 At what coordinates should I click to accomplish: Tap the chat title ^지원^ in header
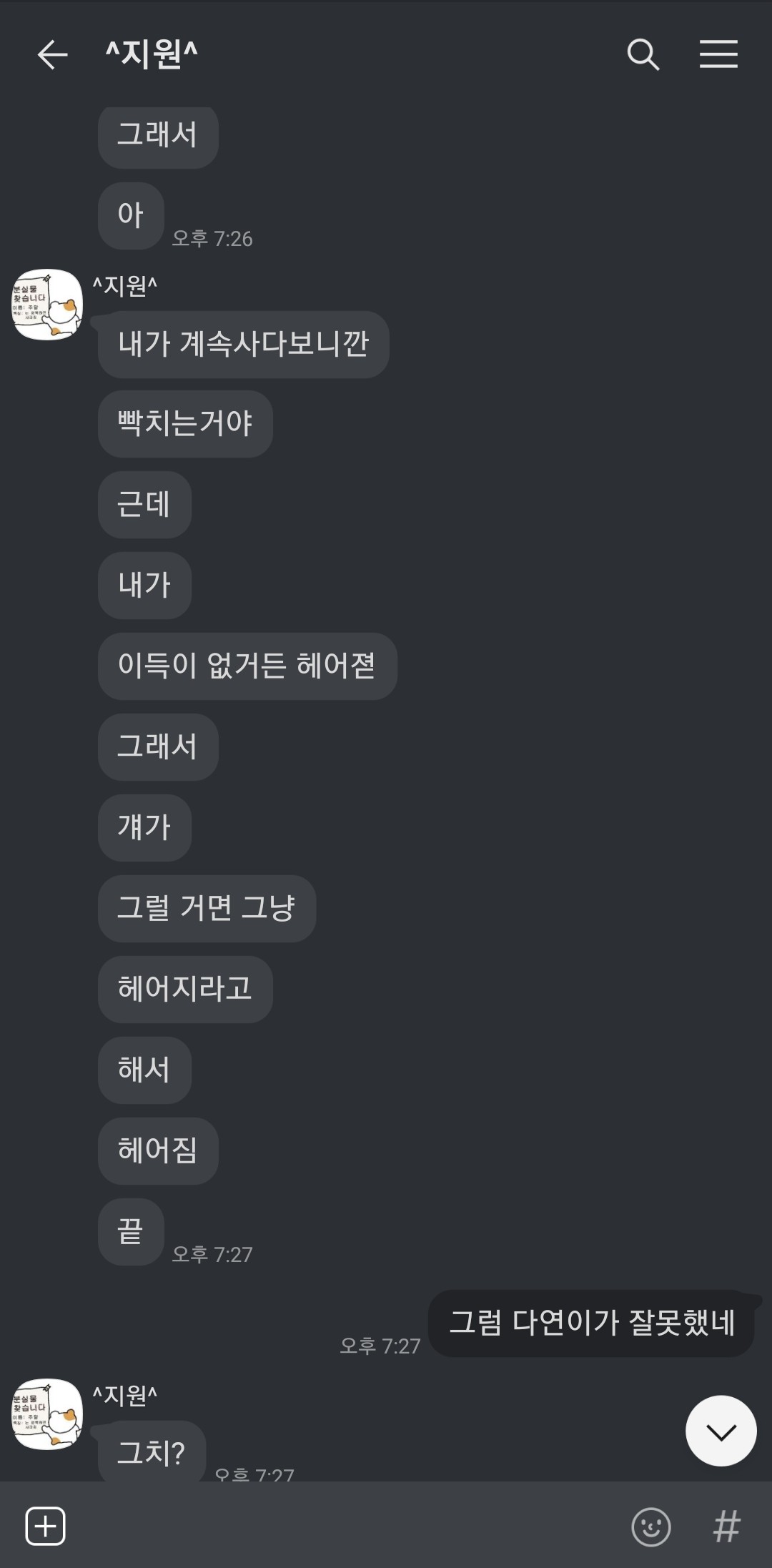(152, 54)
